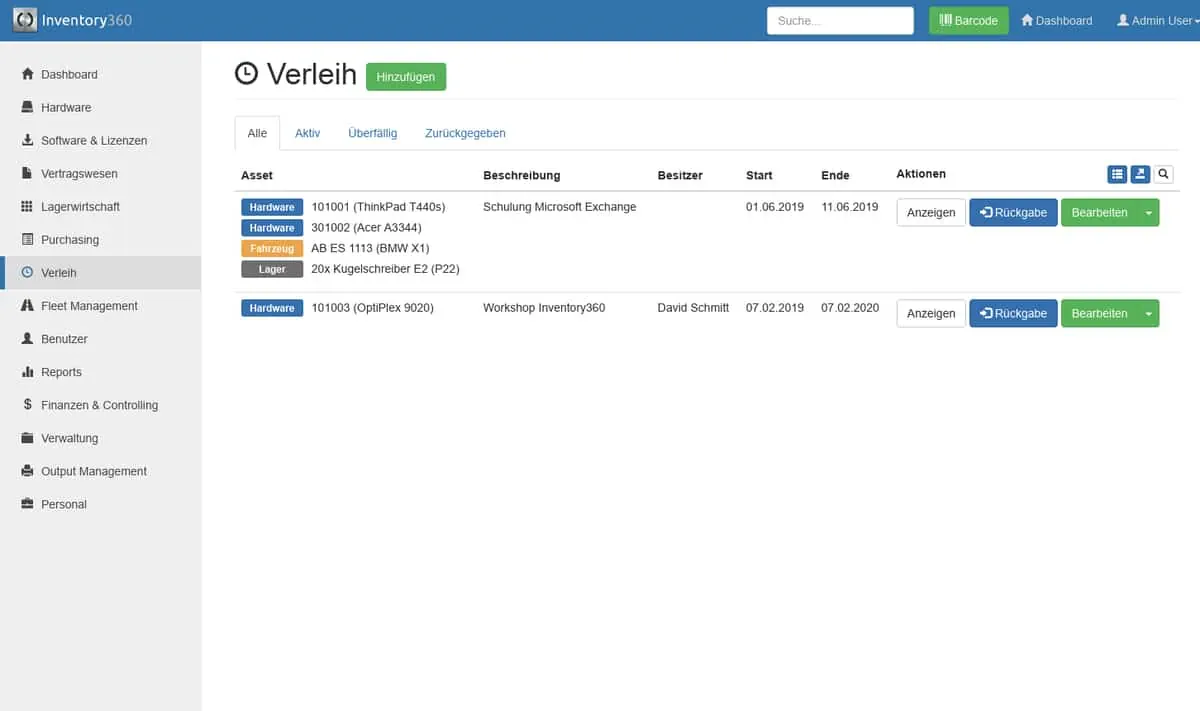Image resolution: width=1200 pixels, height=711 pixels.
Task: Click the Suche search field
Action: coord(840,21)
